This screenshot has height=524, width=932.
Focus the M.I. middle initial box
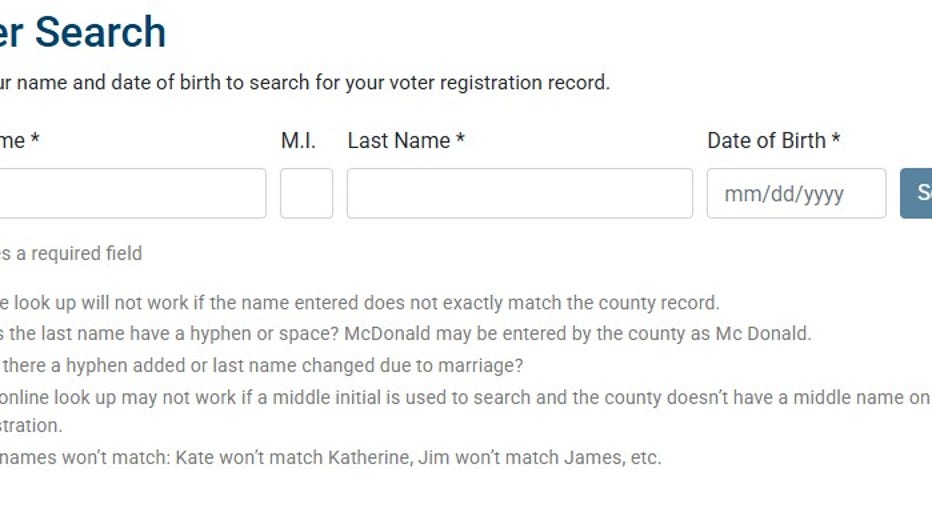pyautogui.click(x=306, y=193)
